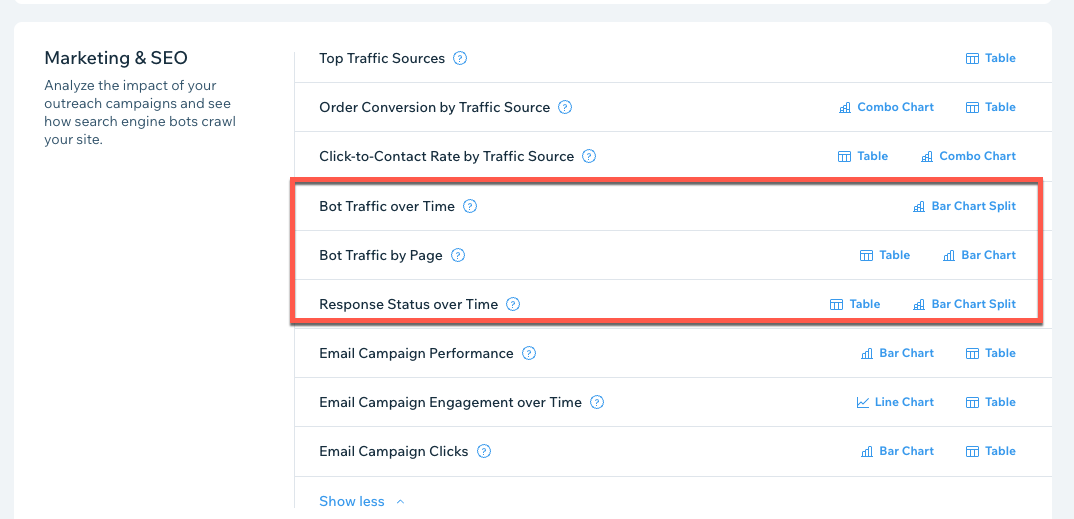Click help icon next to Email Campaign Clicks

click(x=484, y=451)
